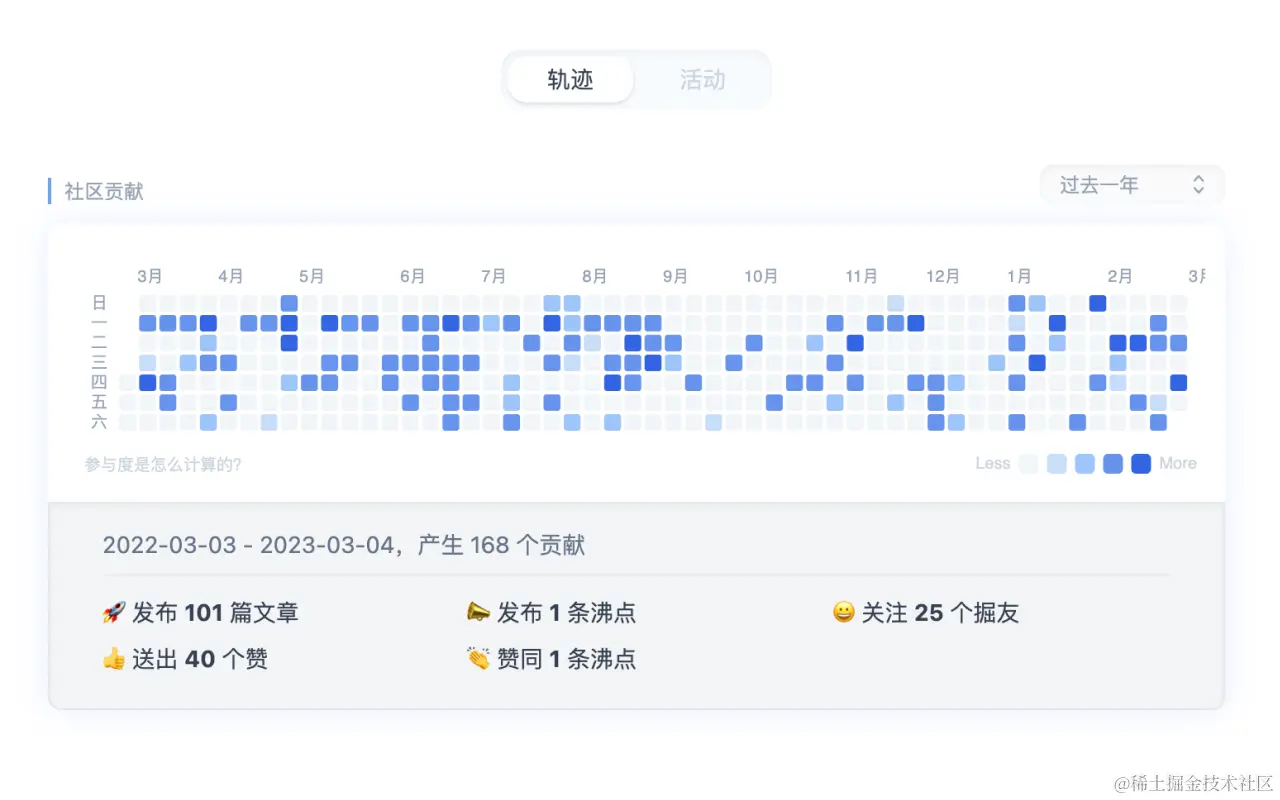Click the 5月 month label
This screenshot has width=1280, height=800.
tap(311, 276)
